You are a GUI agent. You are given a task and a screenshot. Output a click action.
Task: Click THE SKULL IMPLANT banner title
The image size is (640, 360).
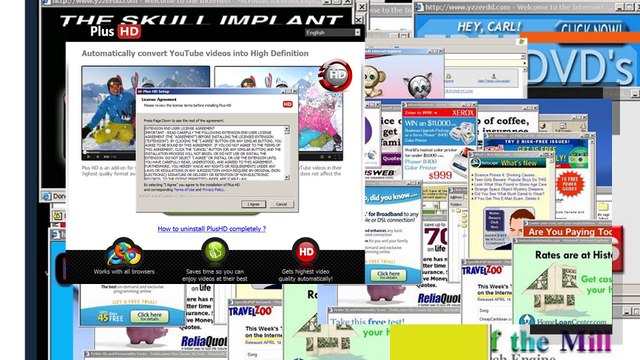coord(201,20)
